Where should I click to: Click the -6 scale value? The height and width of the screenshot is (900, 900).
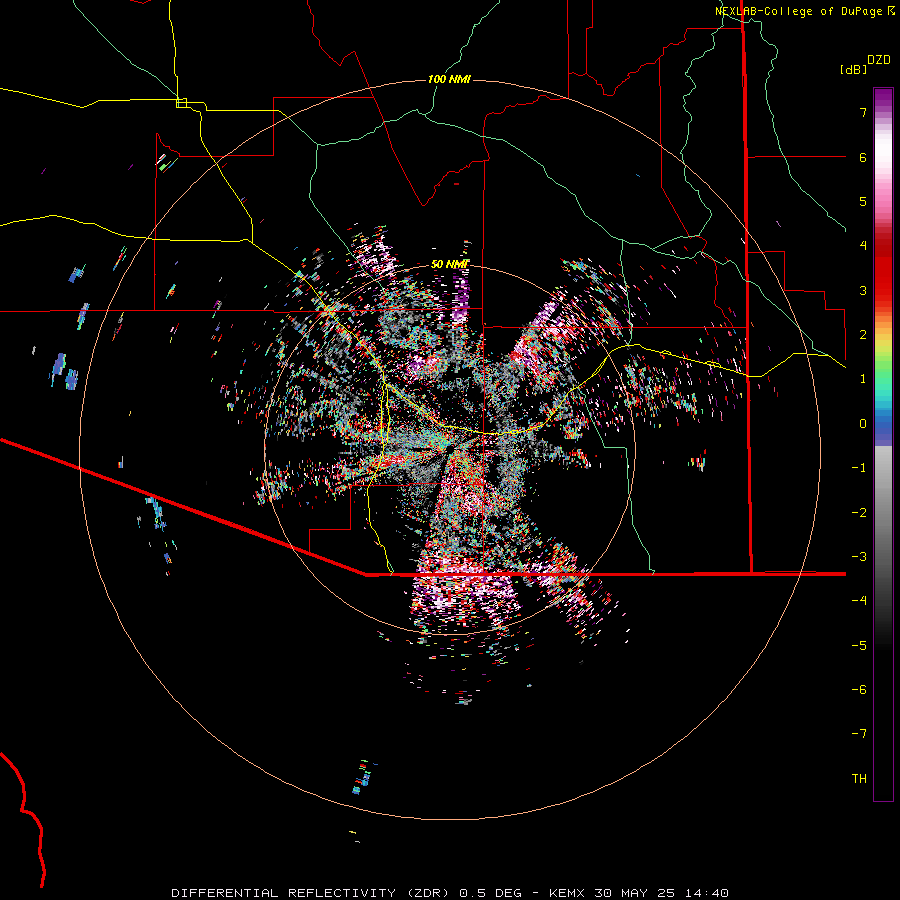pos(859,690)
